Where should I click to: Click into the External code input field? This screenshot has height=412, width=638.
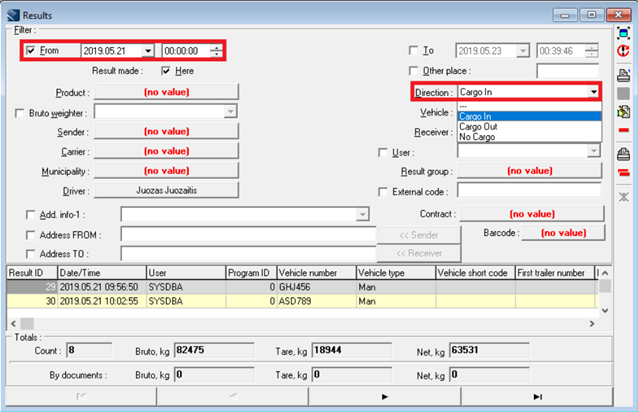pos(529,190)
